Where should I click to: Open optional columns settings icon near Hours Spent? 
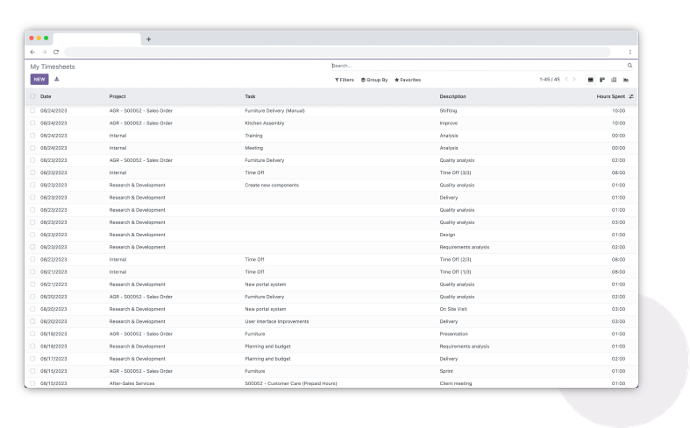631,96
